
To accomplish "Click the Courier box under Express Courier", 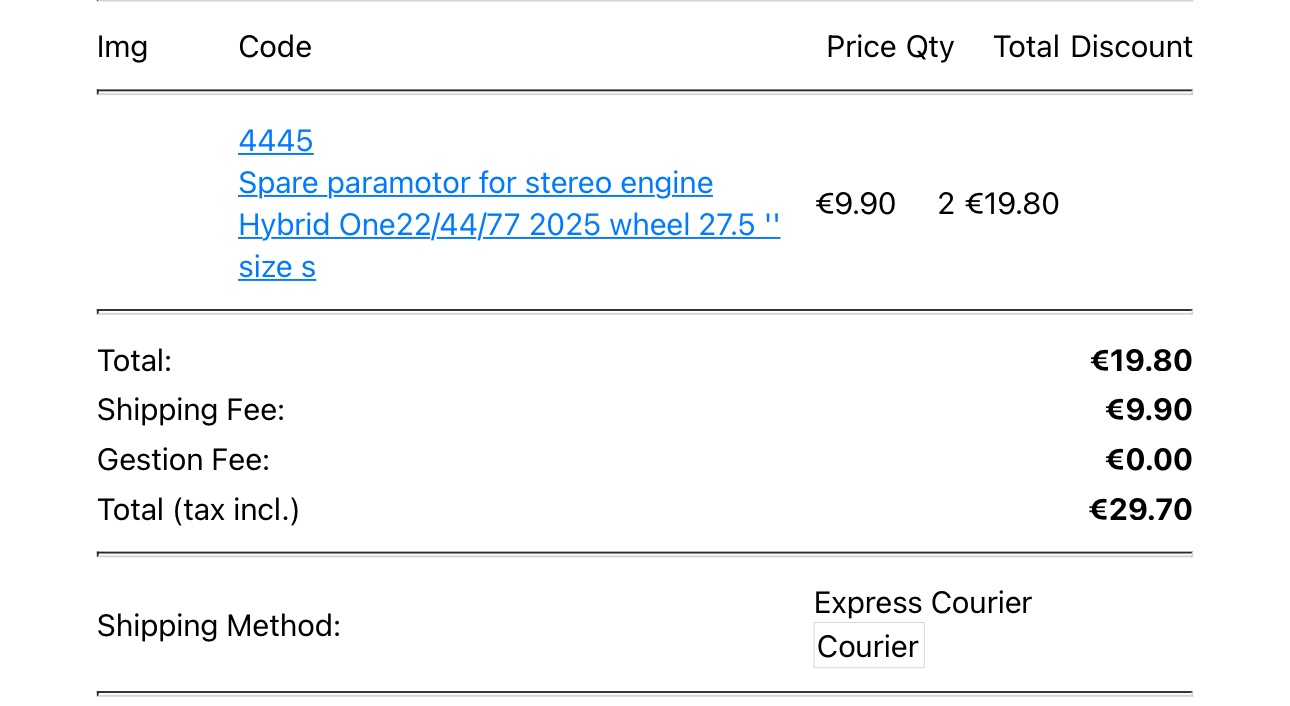I will coord(868,646).
